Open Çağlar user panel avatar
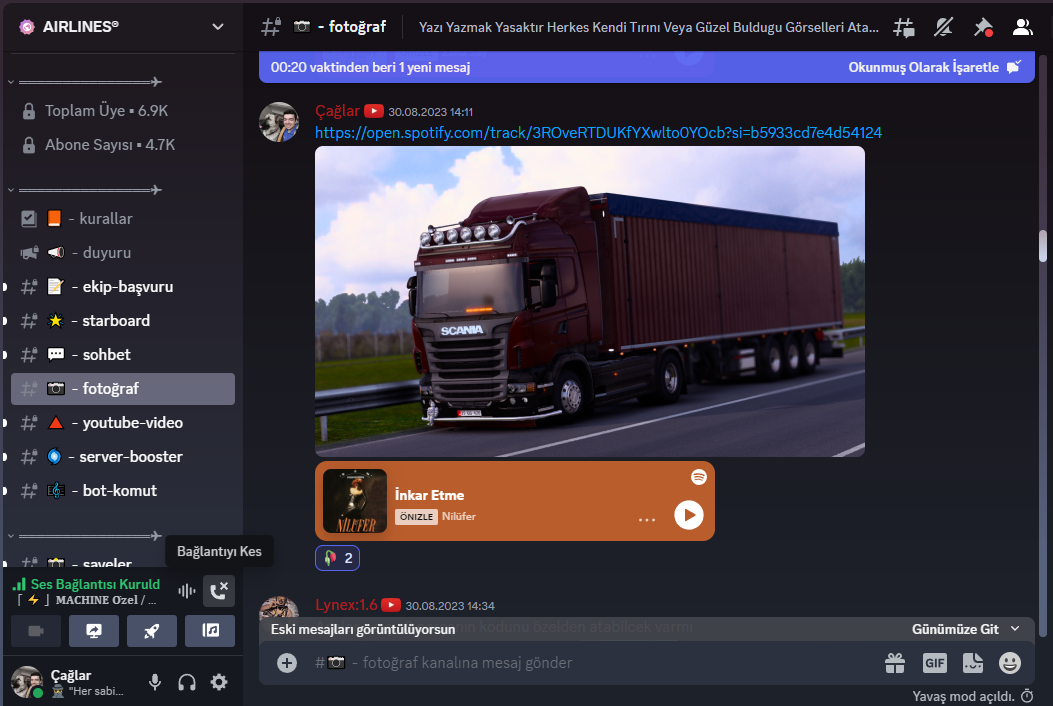This screenshot has height=706, width=1053. click(x=27, y=682)
